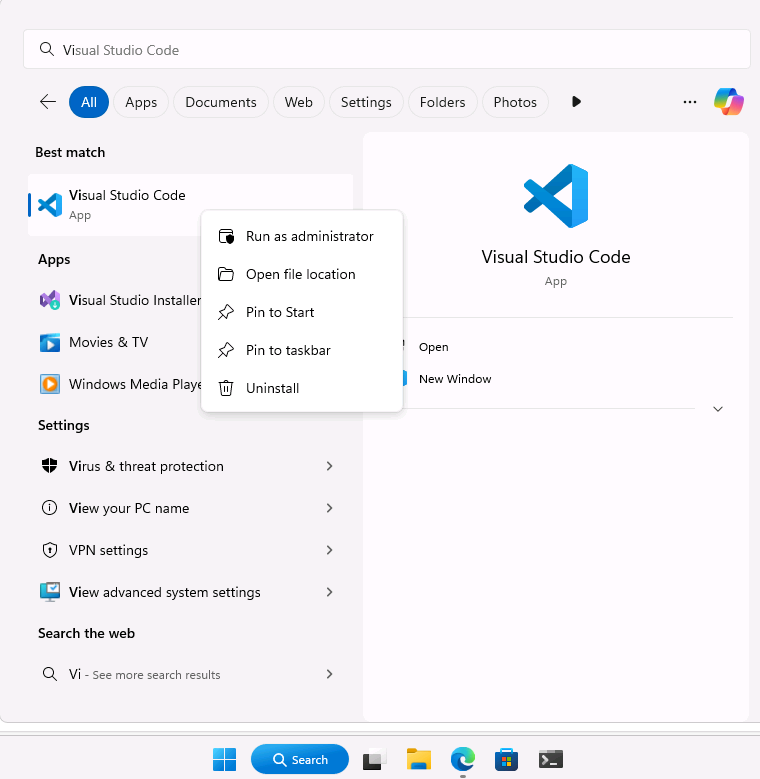
Task: Open Copilot from the search panel
Action: coord(729,102)
